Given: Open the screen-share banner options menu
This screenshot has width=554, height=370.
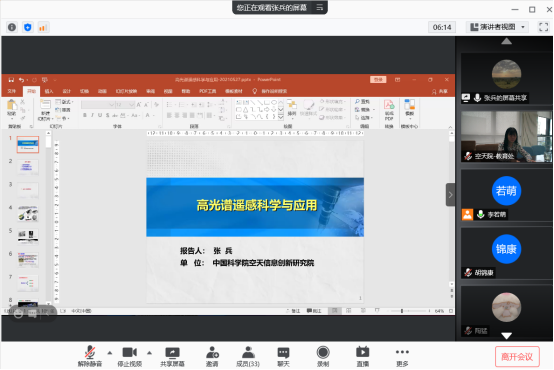Looking at the screenshot, I should click(320, 7).
